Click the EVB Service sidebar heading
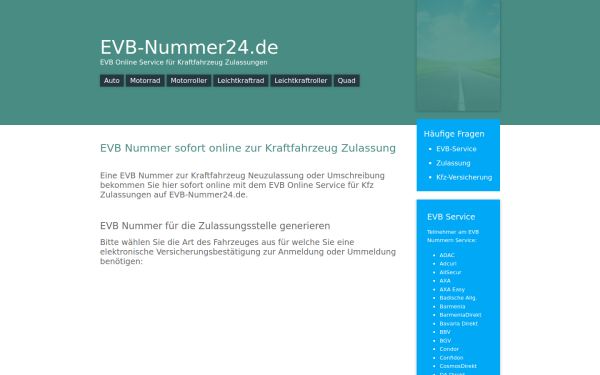The image size is (600, 375). pos(451,217)
